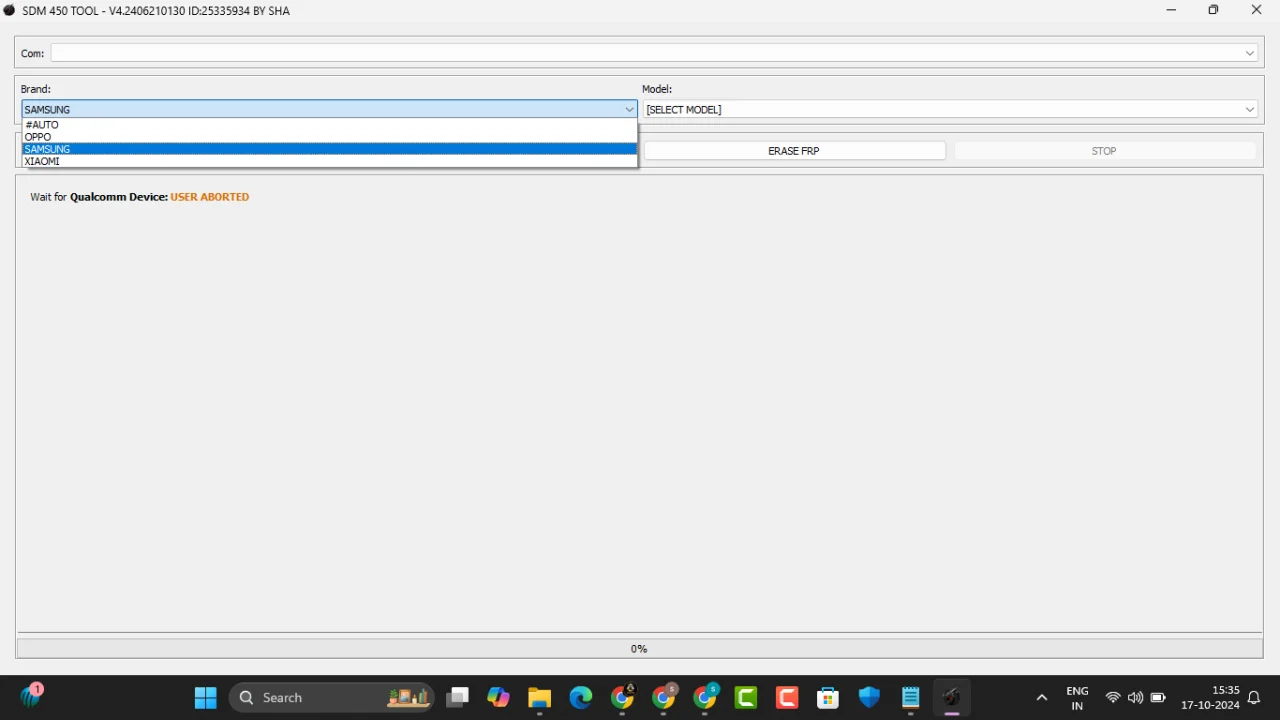Viewport: 1280px width, 720px height.
Task: Click the battery status icon
Action: tap(1158, 698)
